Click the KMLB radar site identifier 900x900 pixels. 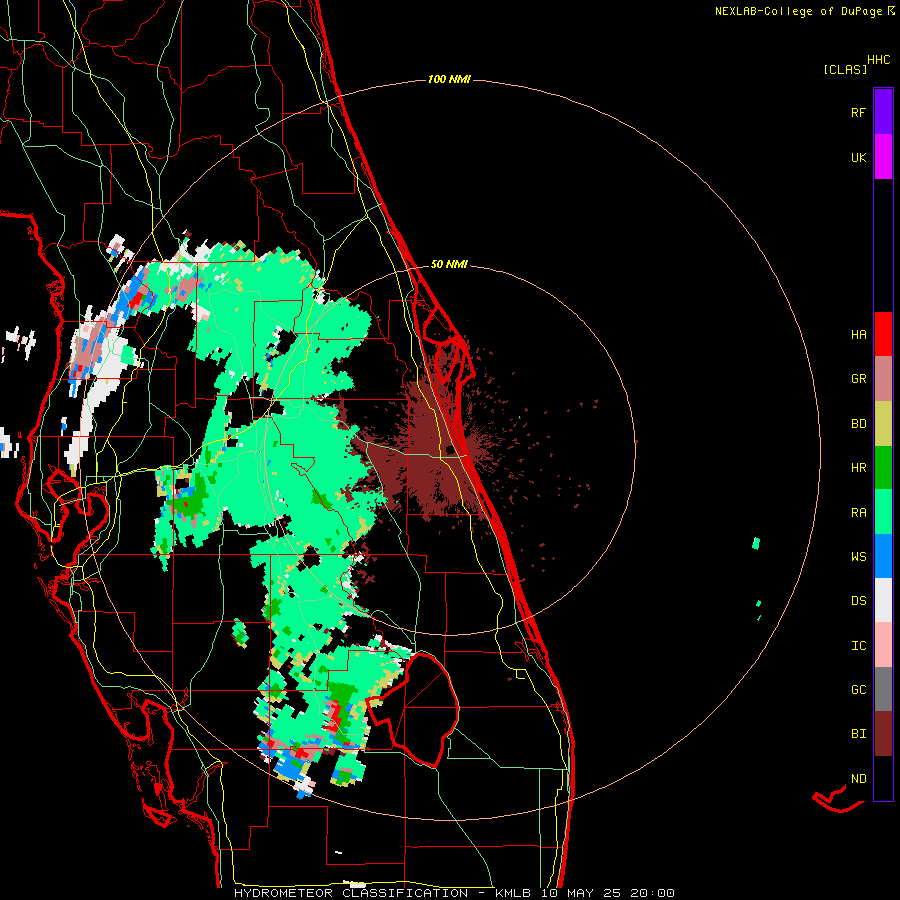click(x=513, y=893)
